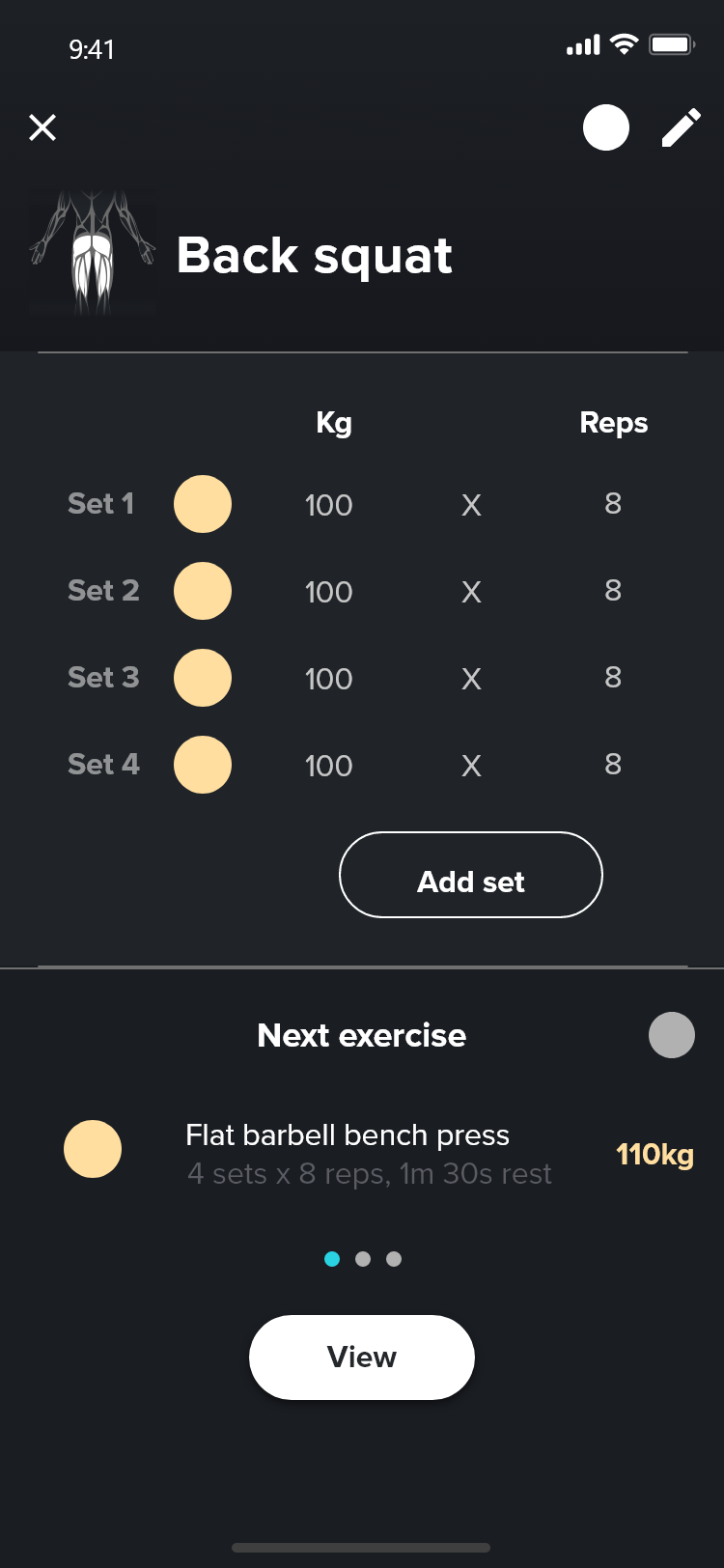Tap the white circle icon beside pencil

pyautogui.click(x=606, y=127)
